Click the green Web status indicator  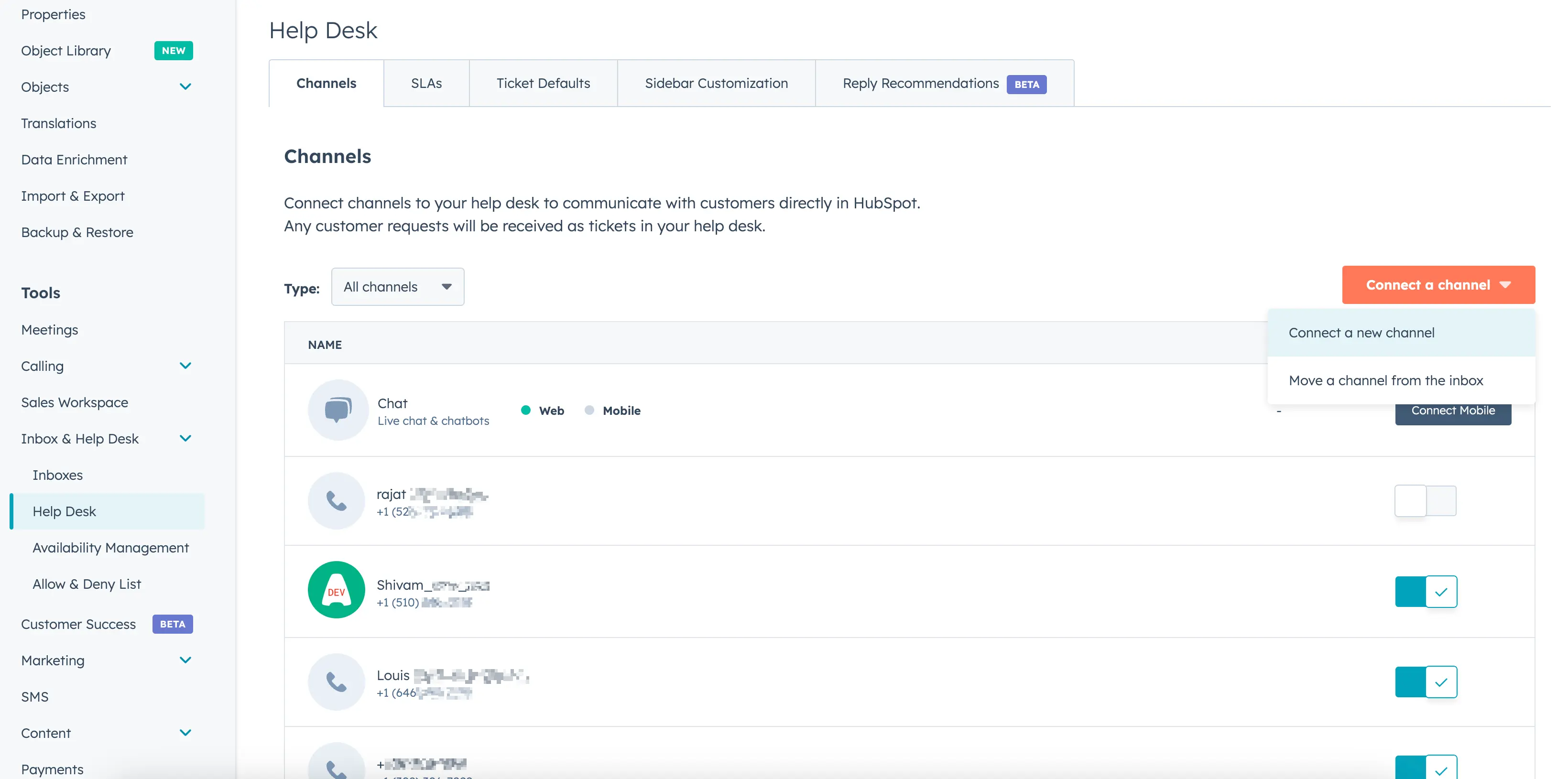click(526, 410)
